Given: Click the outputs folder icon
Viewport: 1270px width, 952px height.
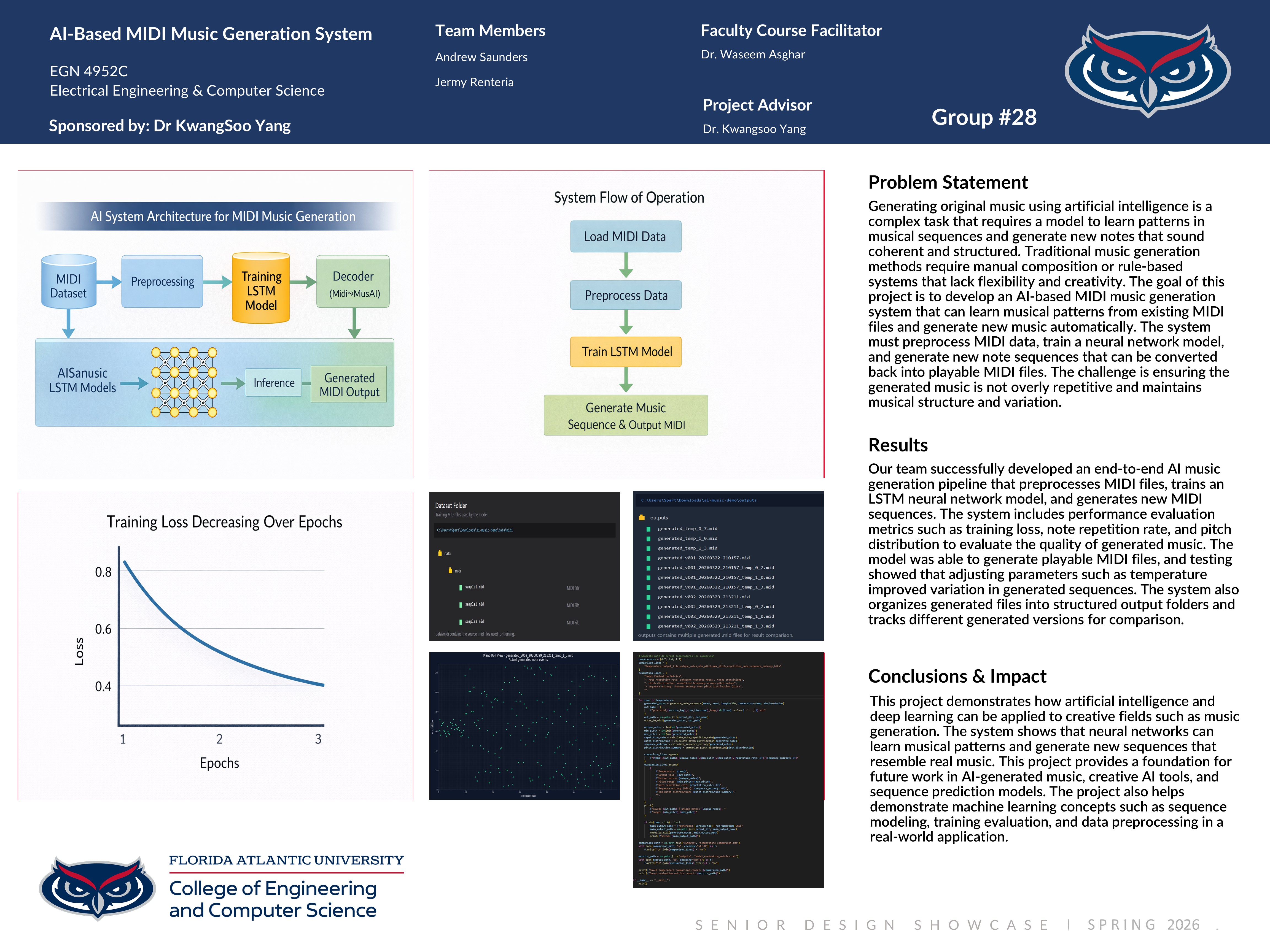Looking at the screenshot, I should pyautogui.click(x=642, y=518).
